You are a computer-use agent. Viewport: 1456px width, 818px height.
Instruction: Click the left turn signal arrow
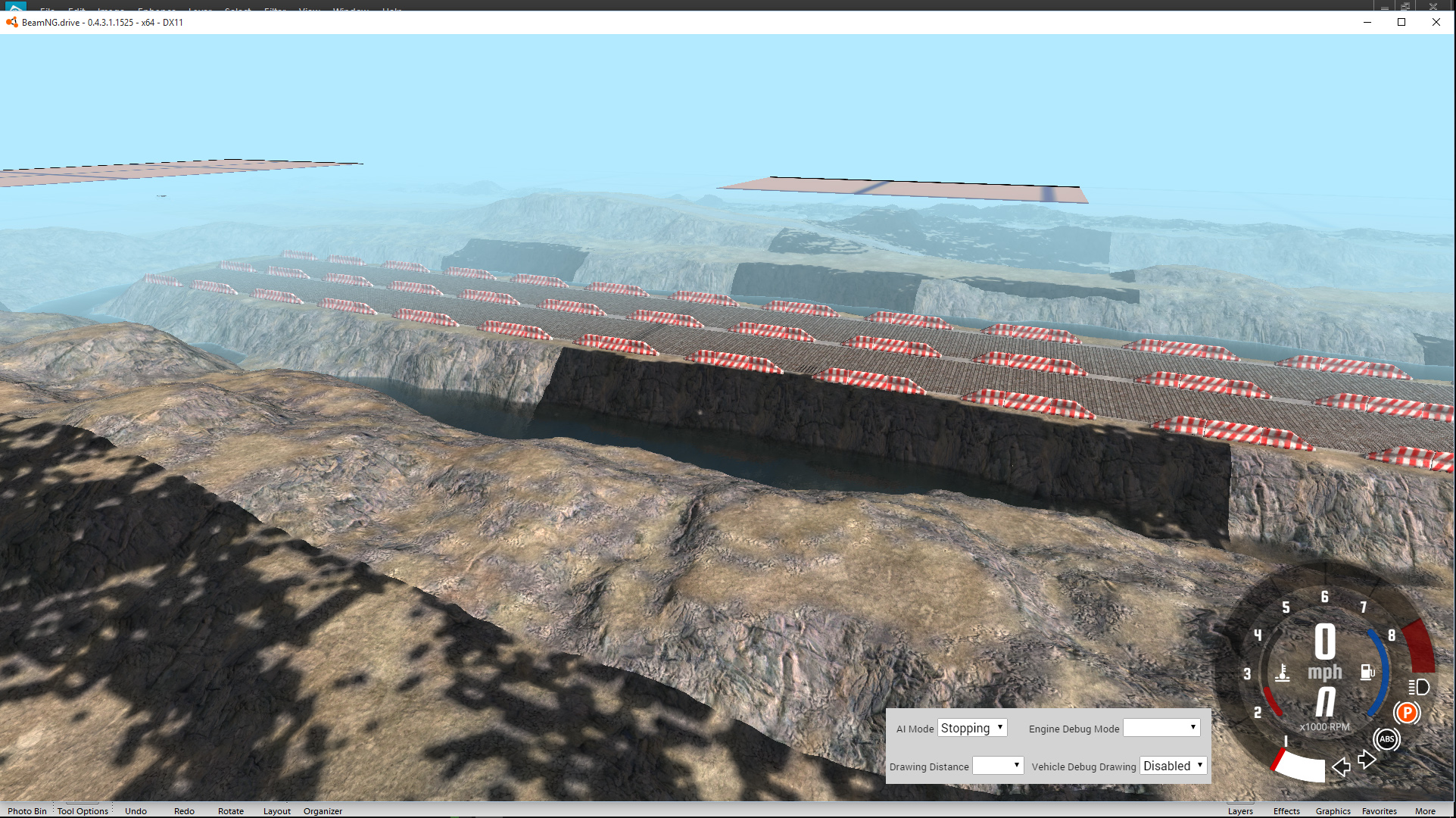click(x=1341, y=766)
